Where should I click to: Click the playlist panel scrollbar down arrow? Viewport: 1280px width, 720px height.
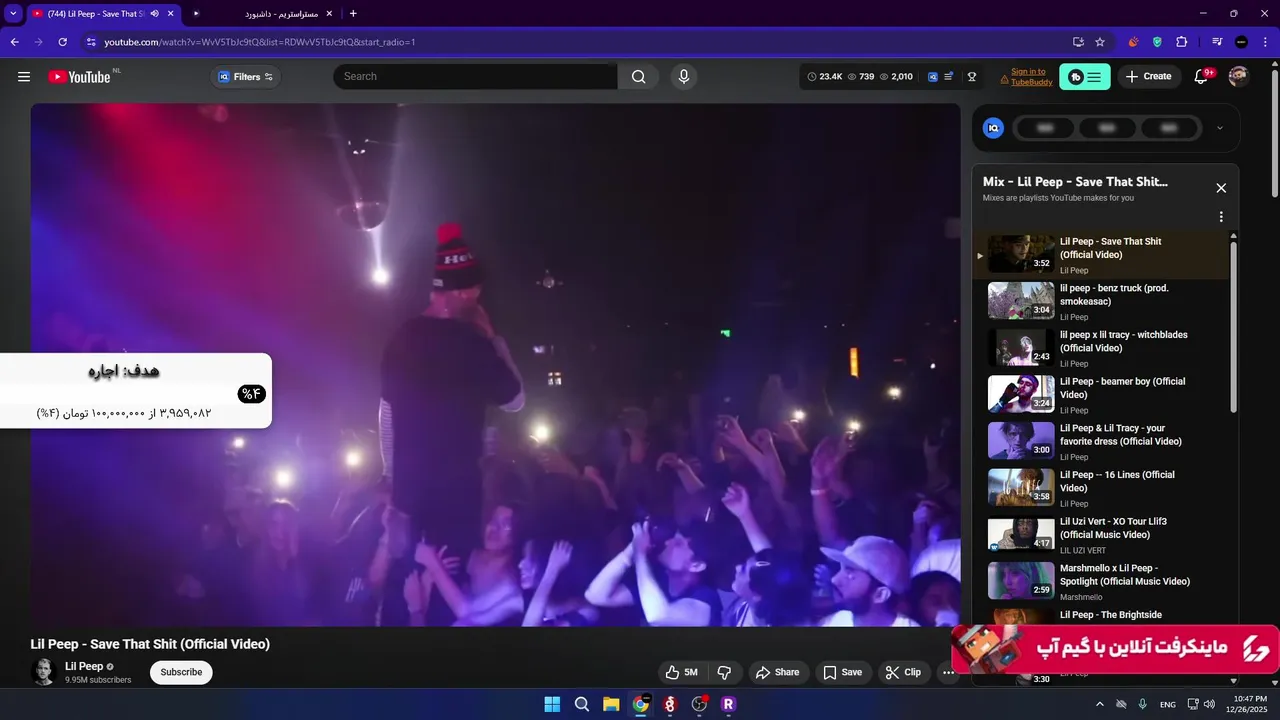click(x=1233, y=681)
